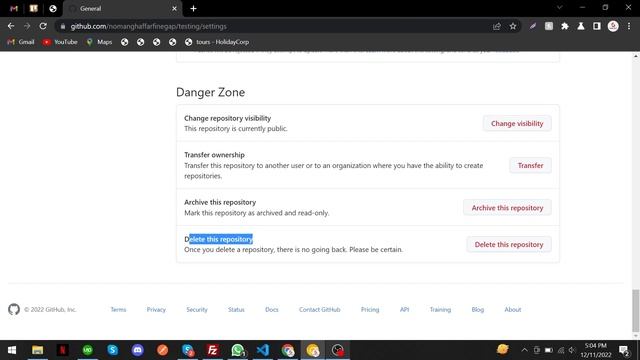Open the Windows Start menu

click(12, 350)
